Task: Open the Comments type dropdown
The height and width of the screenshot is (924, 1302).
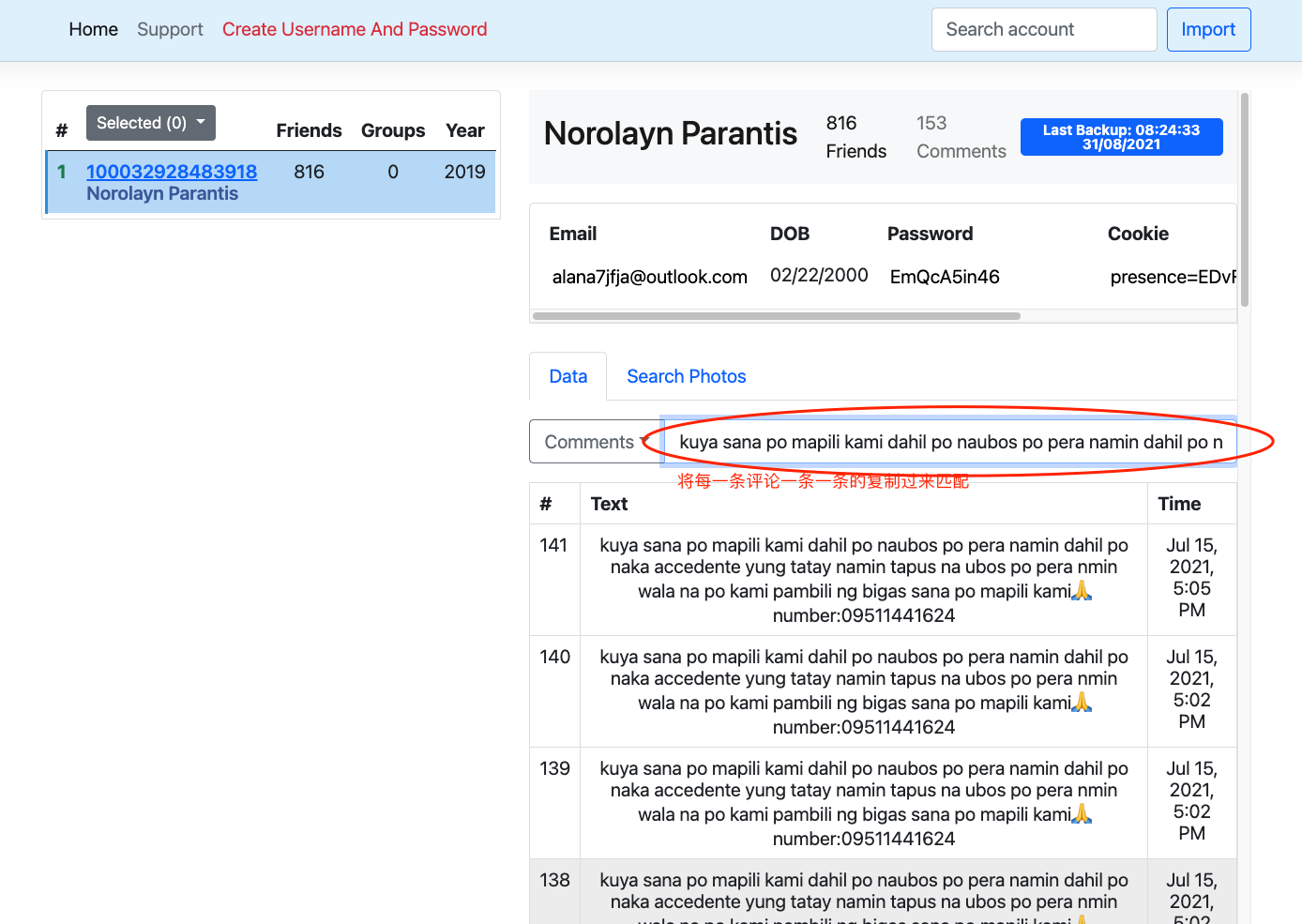Action: click(597, 442)
